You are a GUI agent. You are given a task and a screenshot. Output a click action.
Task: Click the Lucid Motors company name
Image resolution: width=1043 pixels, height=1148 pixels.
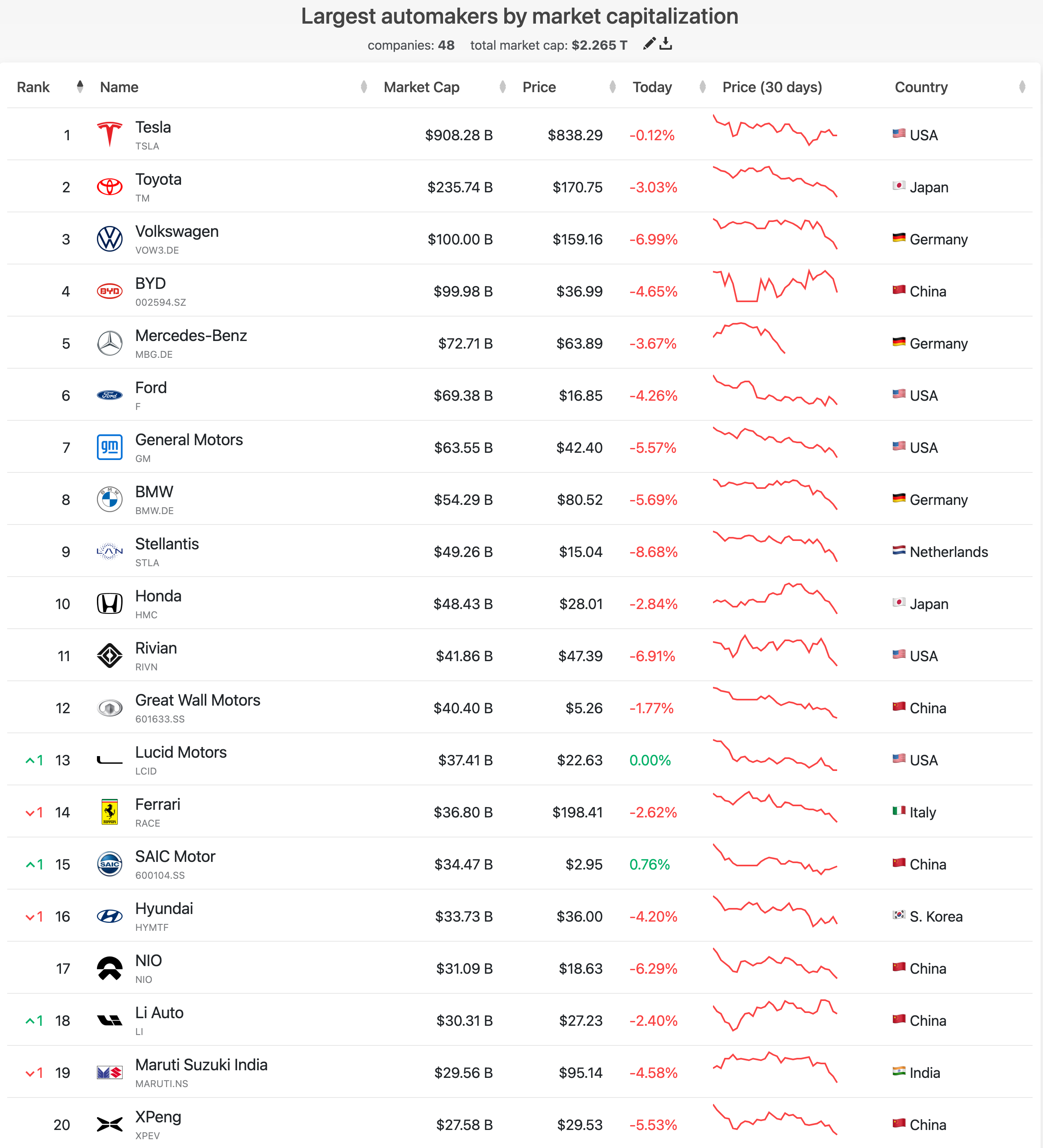(181, 752)
